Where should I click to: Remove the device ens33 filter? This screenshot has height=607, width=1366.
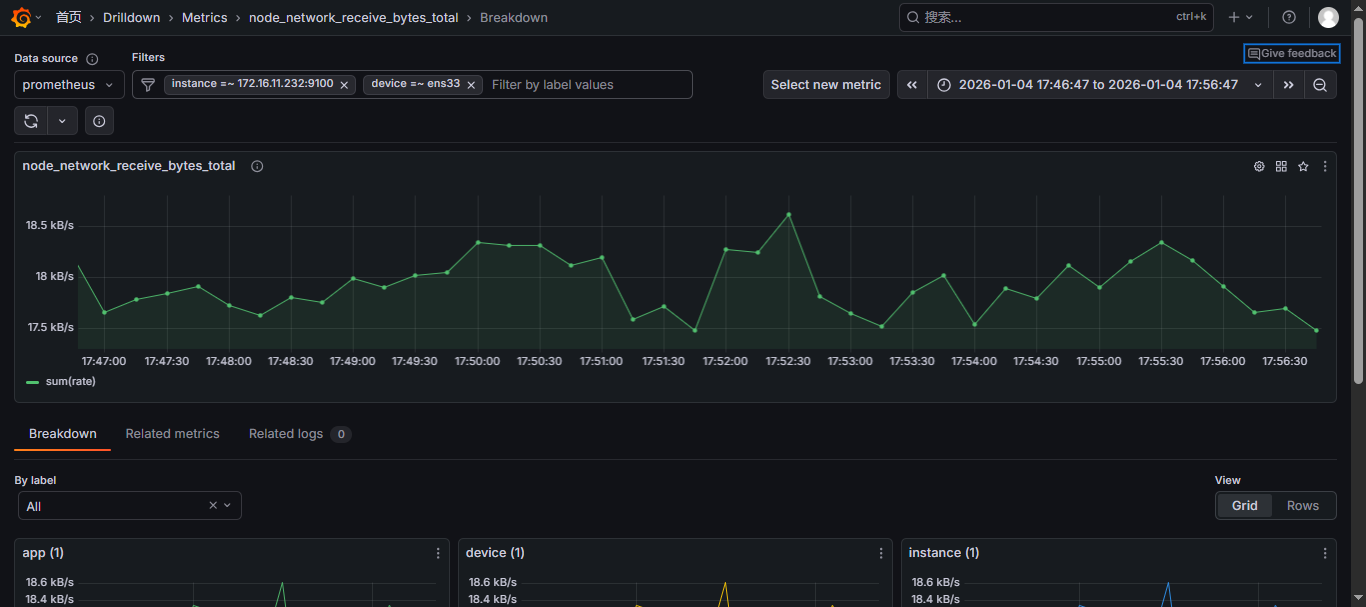click(x=472, y=85)
